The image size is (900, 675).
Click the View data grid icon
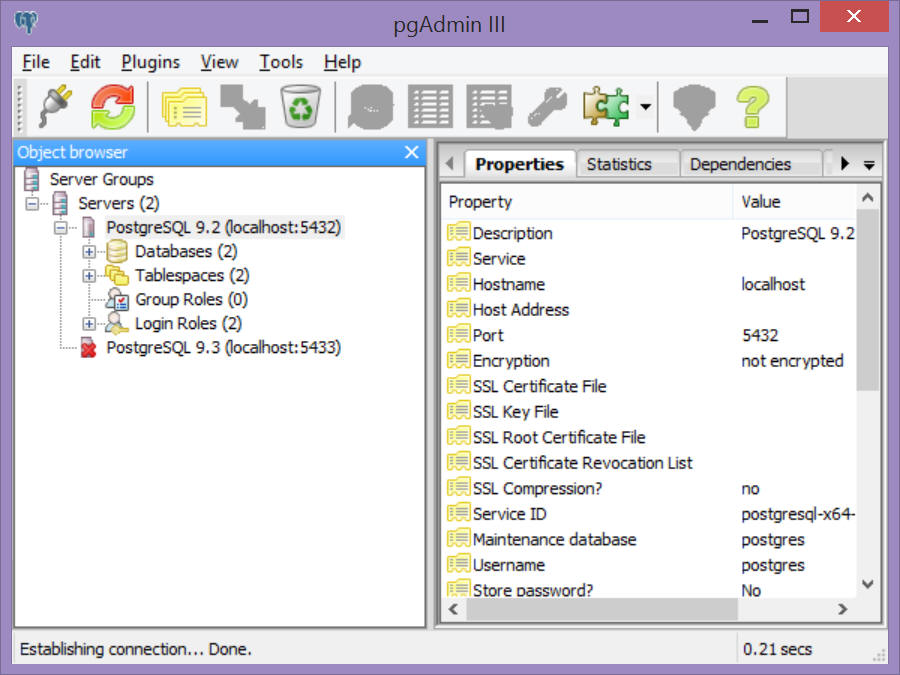click(x=430, y=107)
